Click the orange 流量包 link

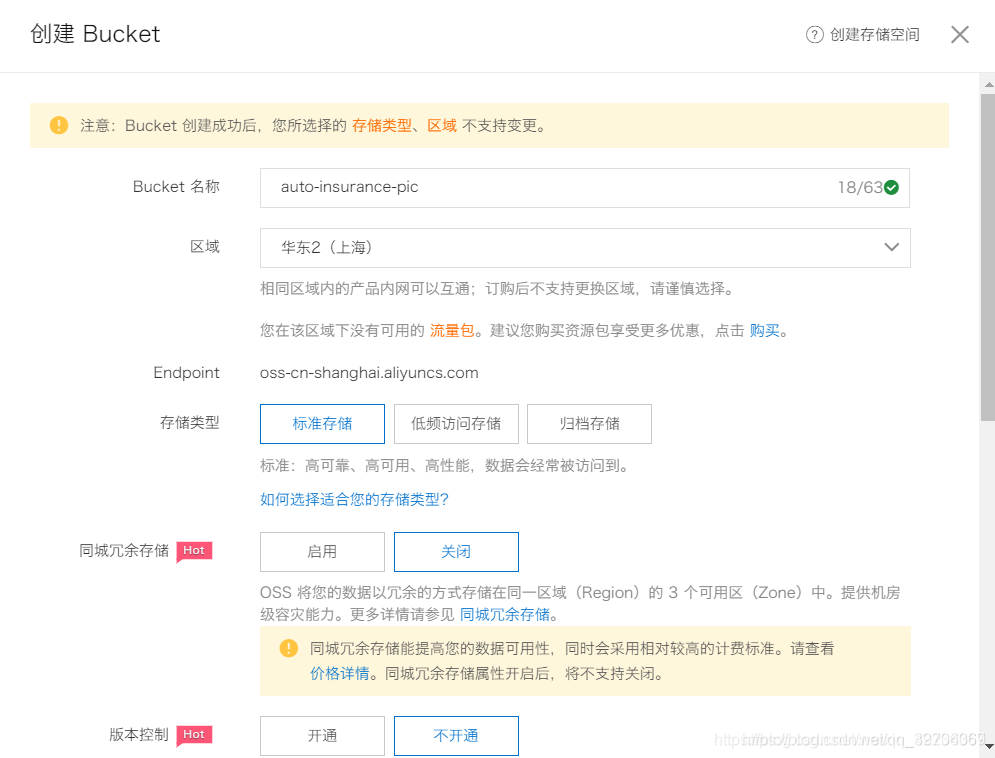(452, 330)
